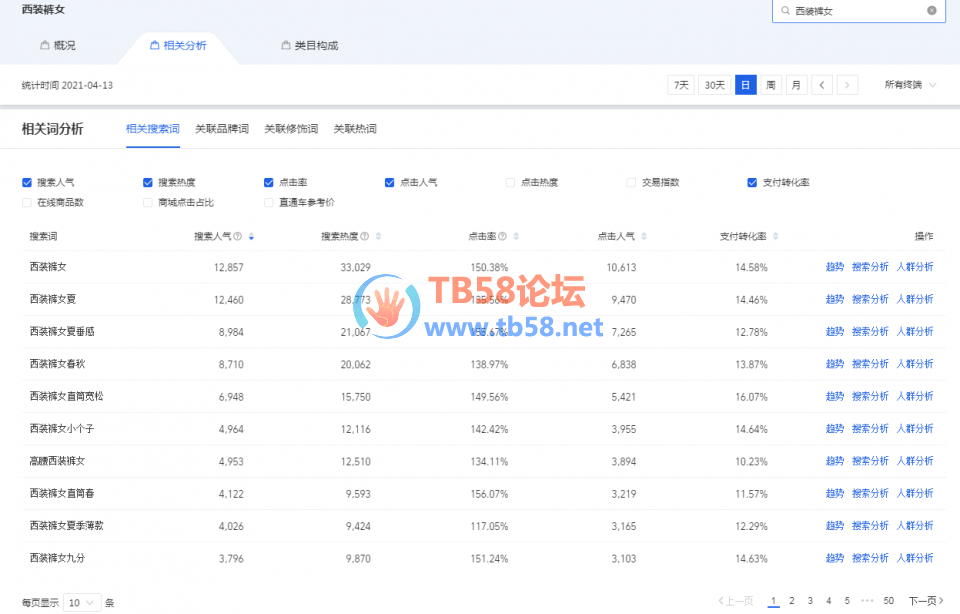
Task: Switch to the 相关分析 tab
Action: (178, 45)
